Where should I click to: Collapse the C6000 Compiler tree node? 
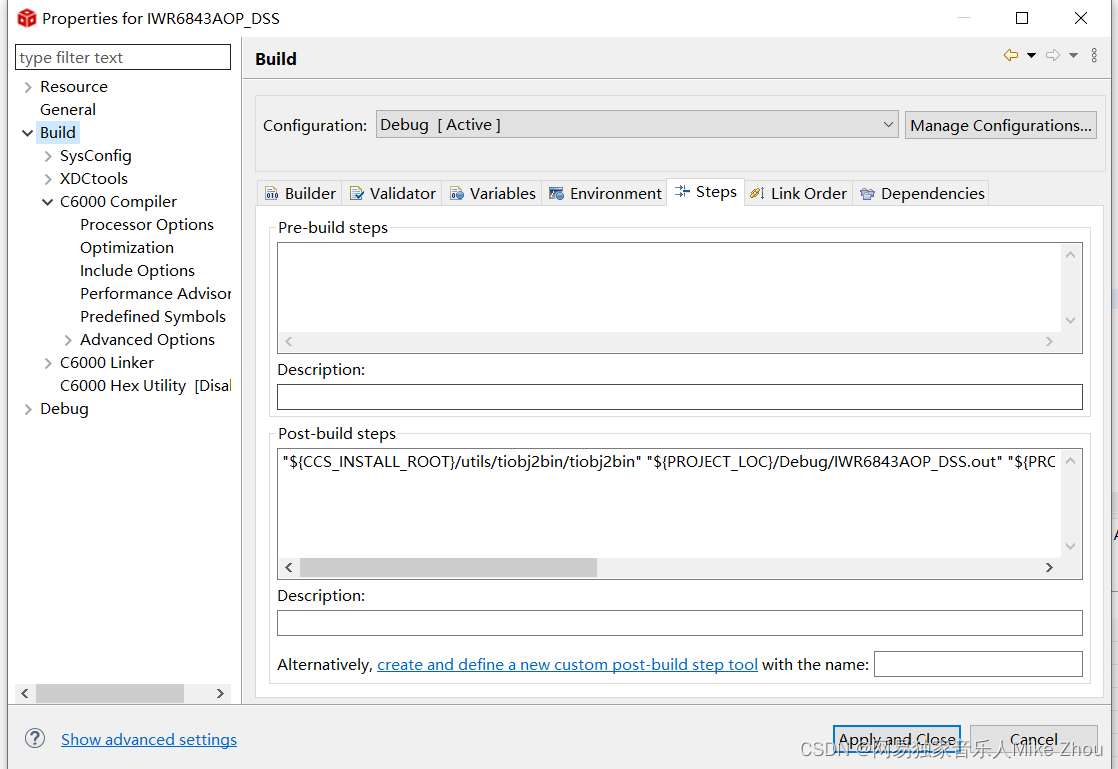point(47,201)
